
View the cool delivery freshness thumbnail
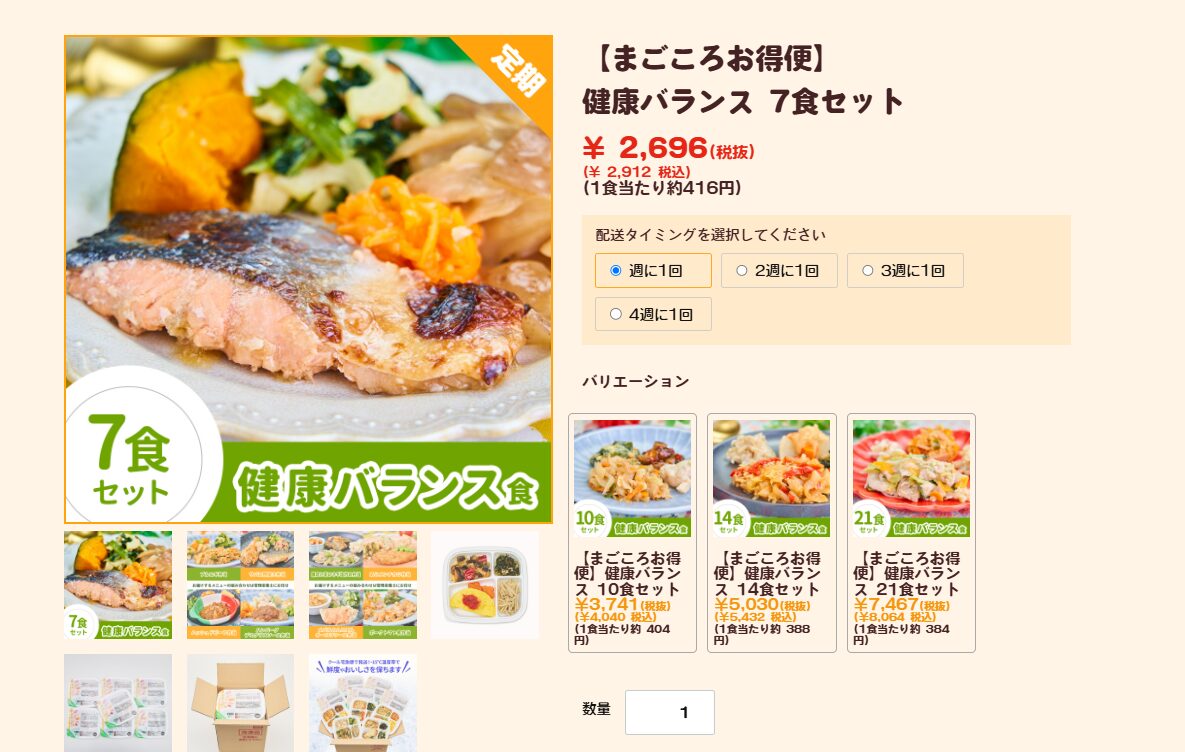[x=363, y=703]
